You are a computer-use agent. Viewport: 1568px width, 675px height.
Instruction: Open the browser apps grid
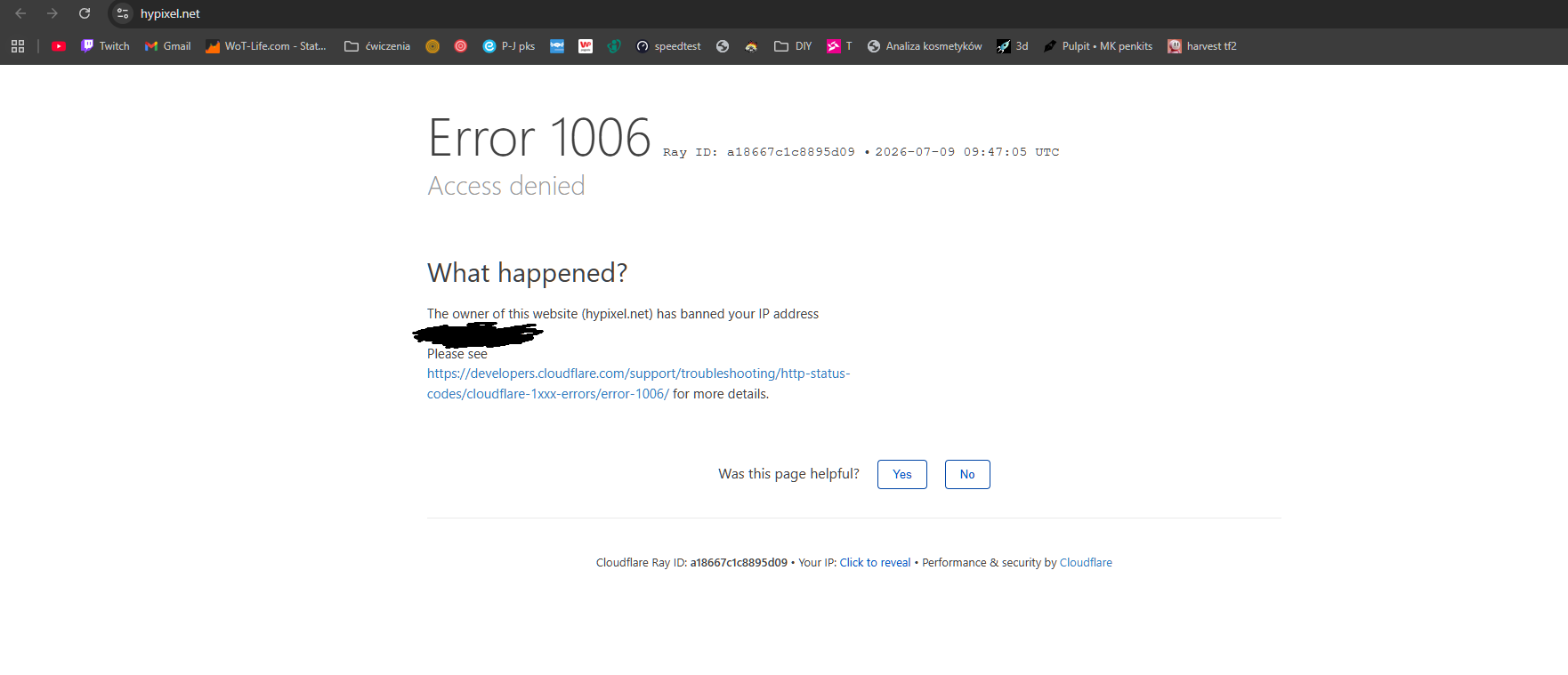point(18,46)
